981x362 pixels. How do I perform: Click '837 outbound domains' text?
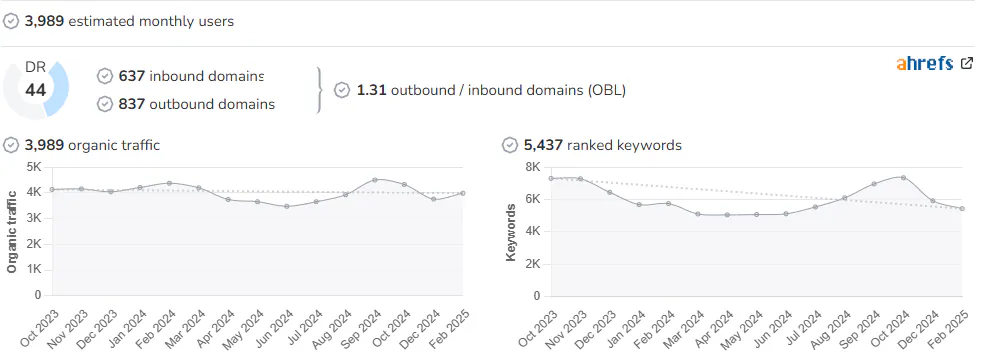pyautogui.click(x=196, y=104)
